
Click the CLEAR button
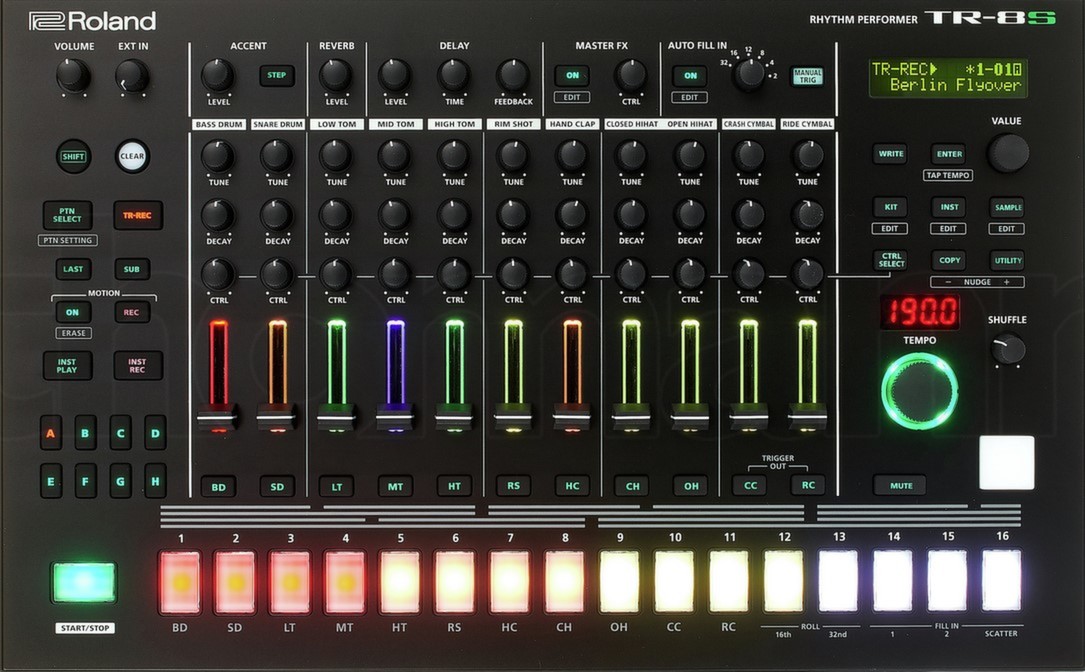[131, 156]
